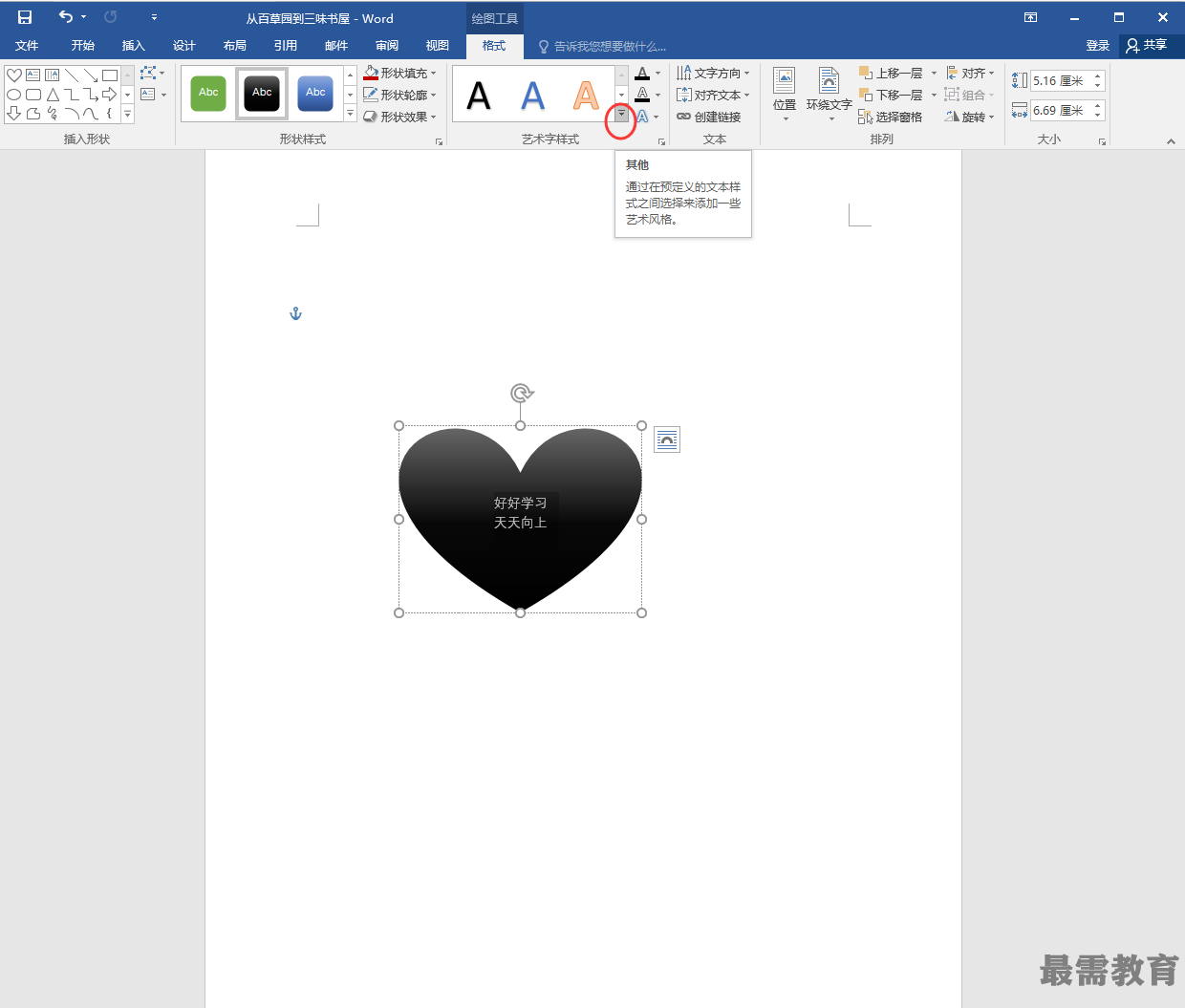The height and width of the screenshot is (1008, 1185).
Task: Apply the blue WordArt A style
Action: 532,95
